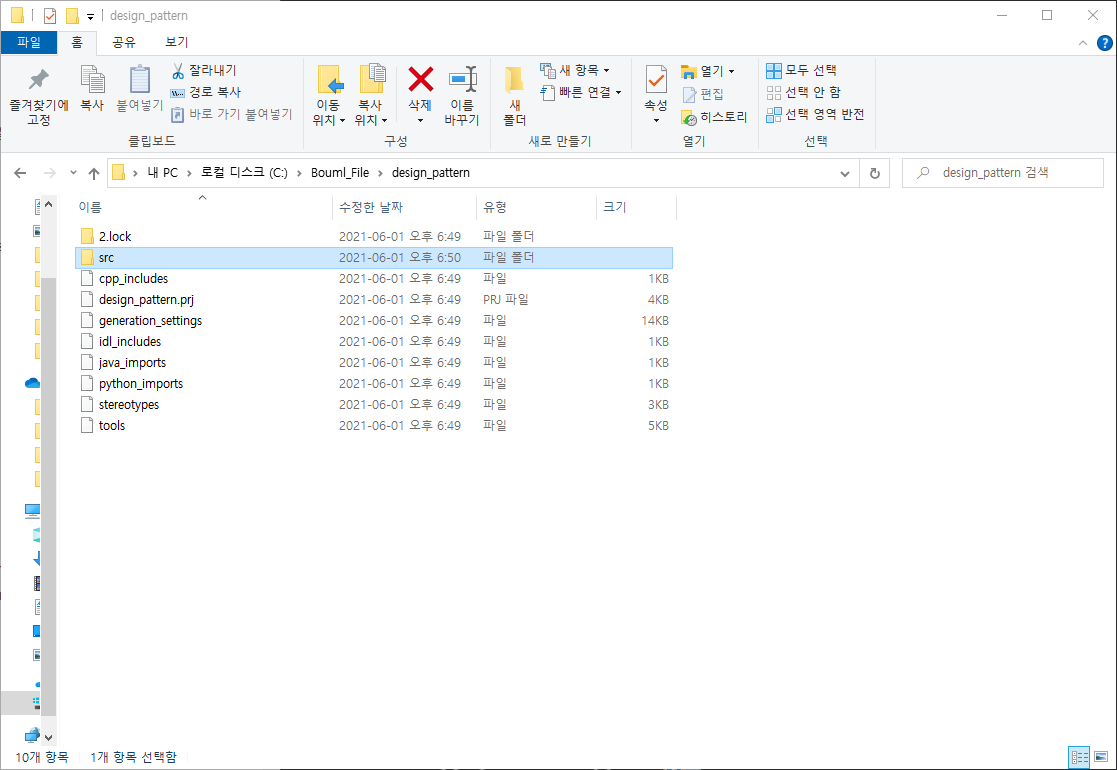Select the cpp_includes file
This screenshot has width=1117, height=770.
(x=374, y=279)
